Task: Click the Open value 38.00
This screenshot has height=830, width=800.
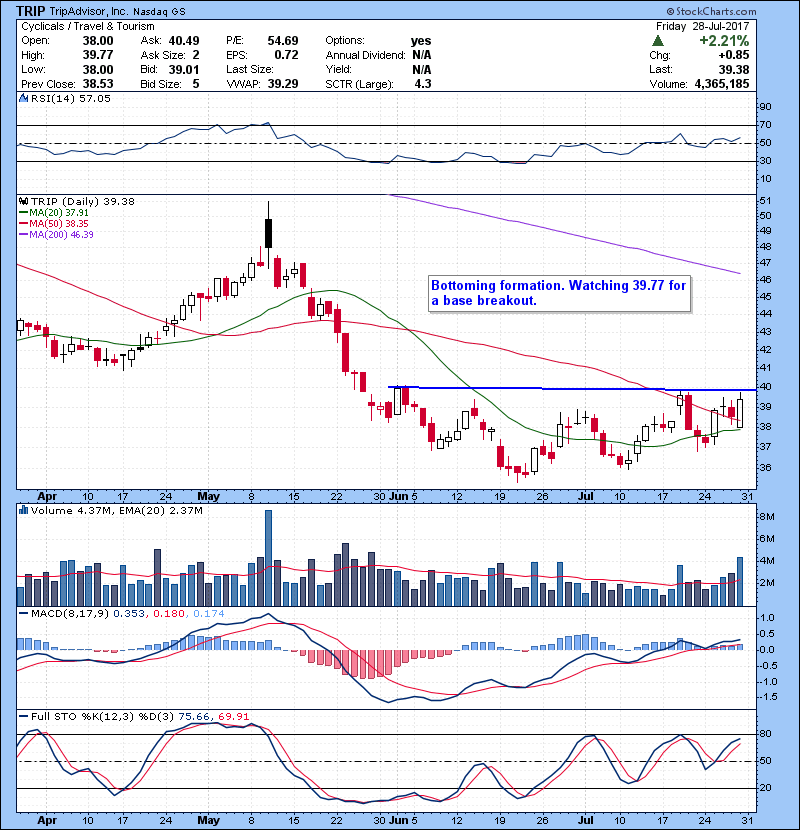Action: tap(98, 41)
